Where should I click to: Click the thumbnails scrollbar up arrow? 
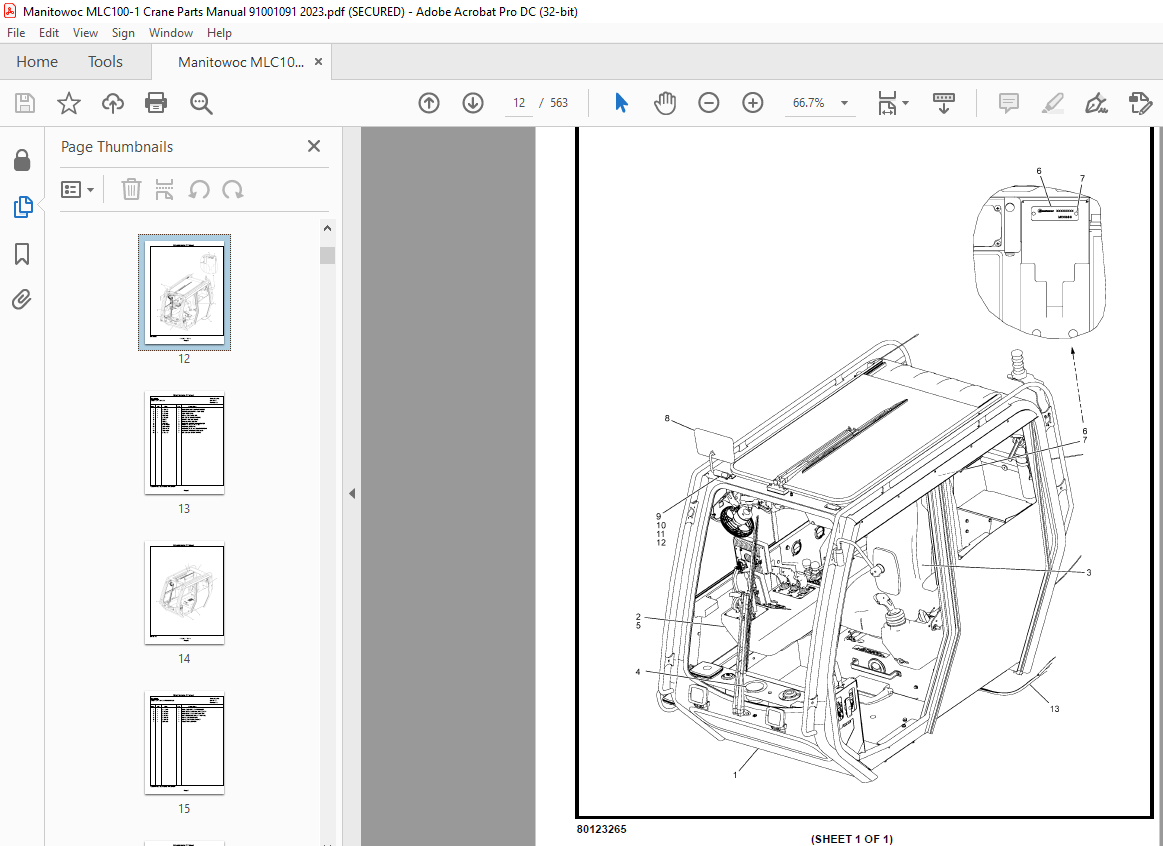[327, 228]
